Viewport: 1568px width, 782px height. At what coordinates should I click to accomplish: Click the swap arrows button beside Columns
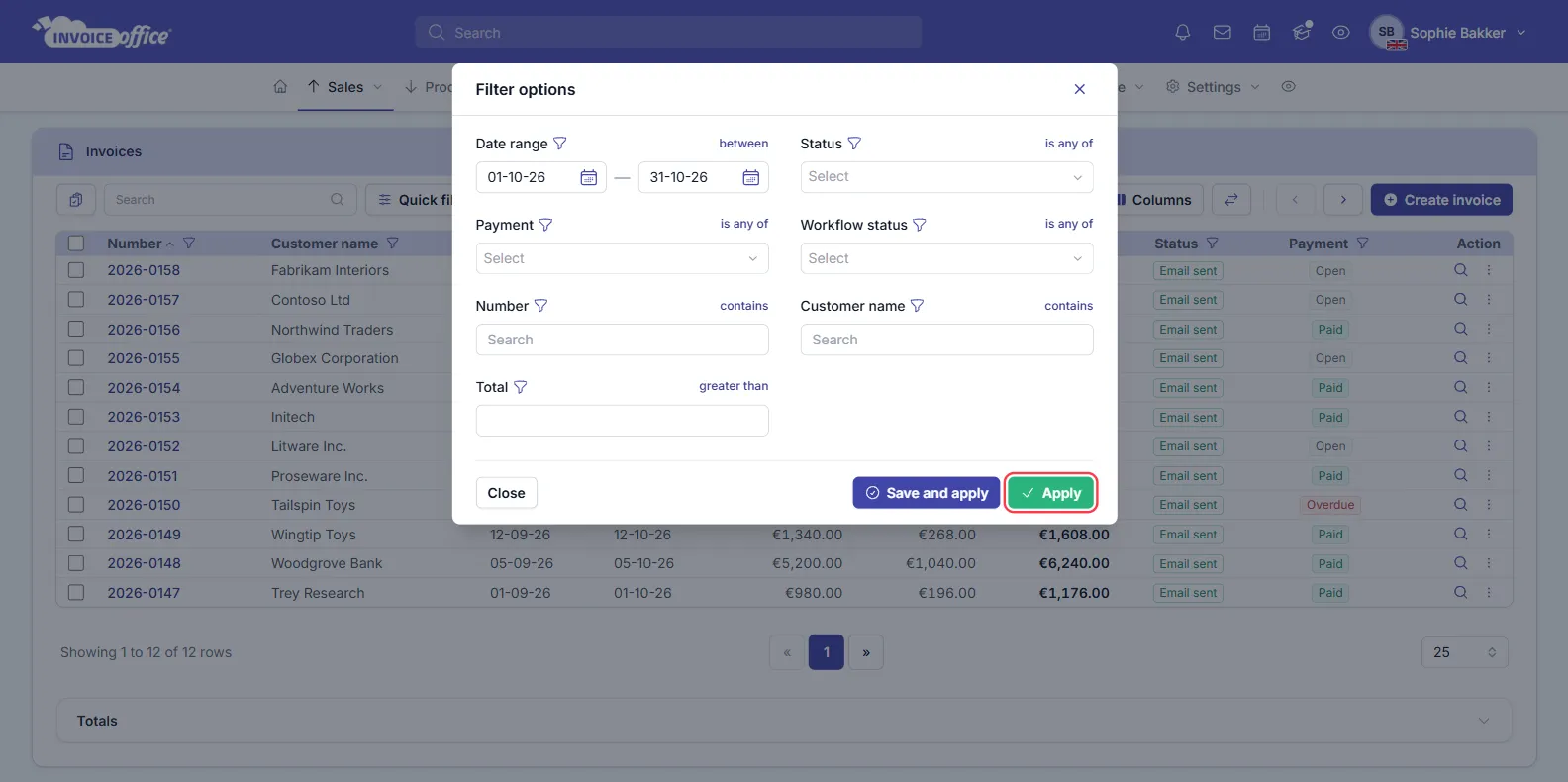tap(1231, 200)
